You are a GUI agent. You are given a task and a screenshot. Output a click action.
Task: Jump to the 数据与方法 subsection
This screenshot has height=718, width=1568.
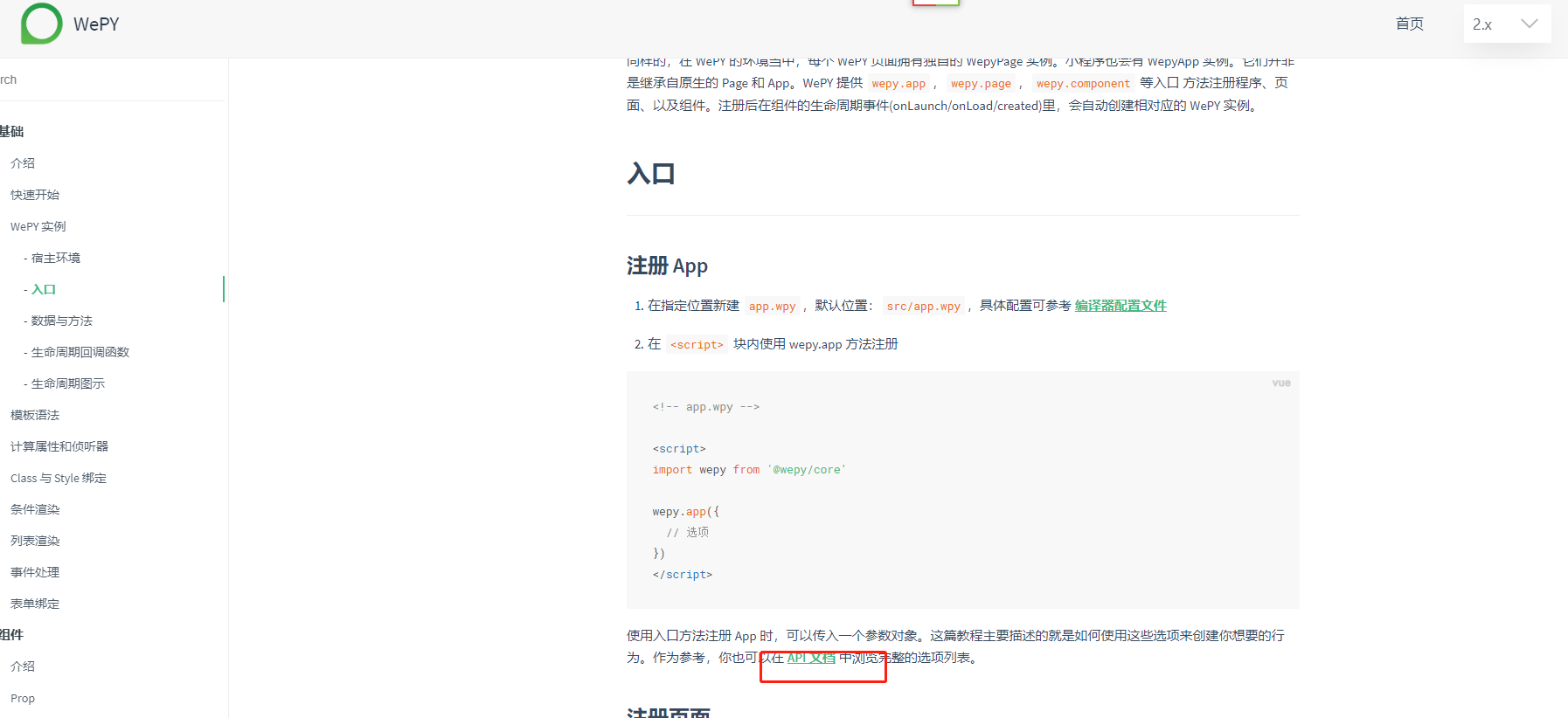[x=61, y=321]
